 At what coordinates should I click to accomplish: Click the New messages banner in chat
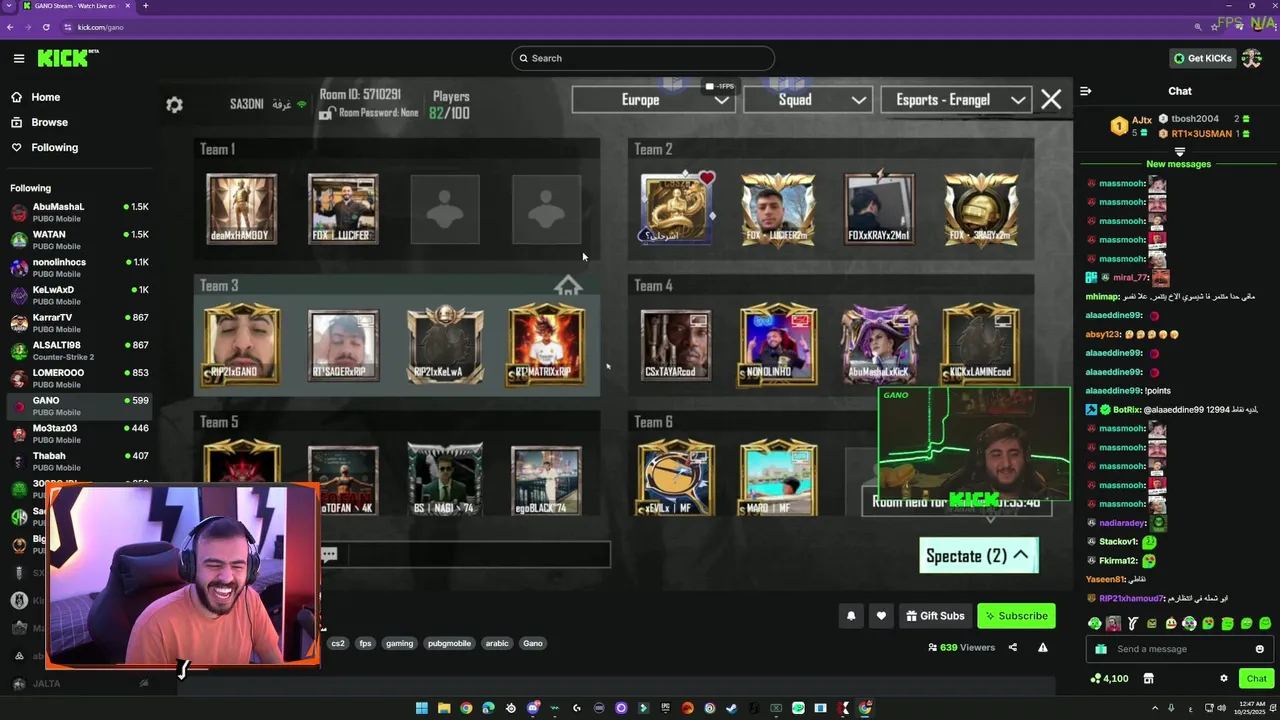point(1178,164)
